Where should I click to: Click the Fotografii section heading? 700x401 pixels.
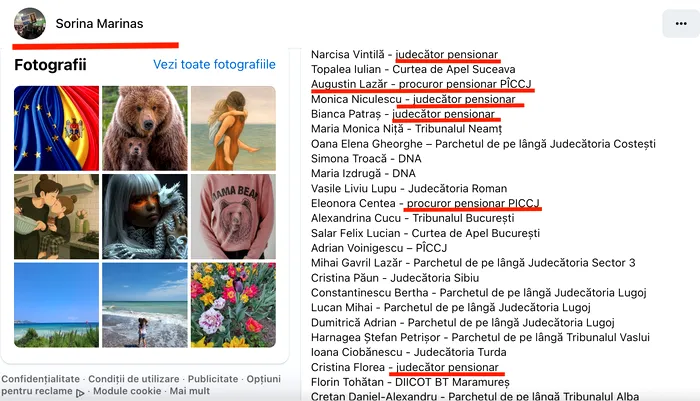50,65
